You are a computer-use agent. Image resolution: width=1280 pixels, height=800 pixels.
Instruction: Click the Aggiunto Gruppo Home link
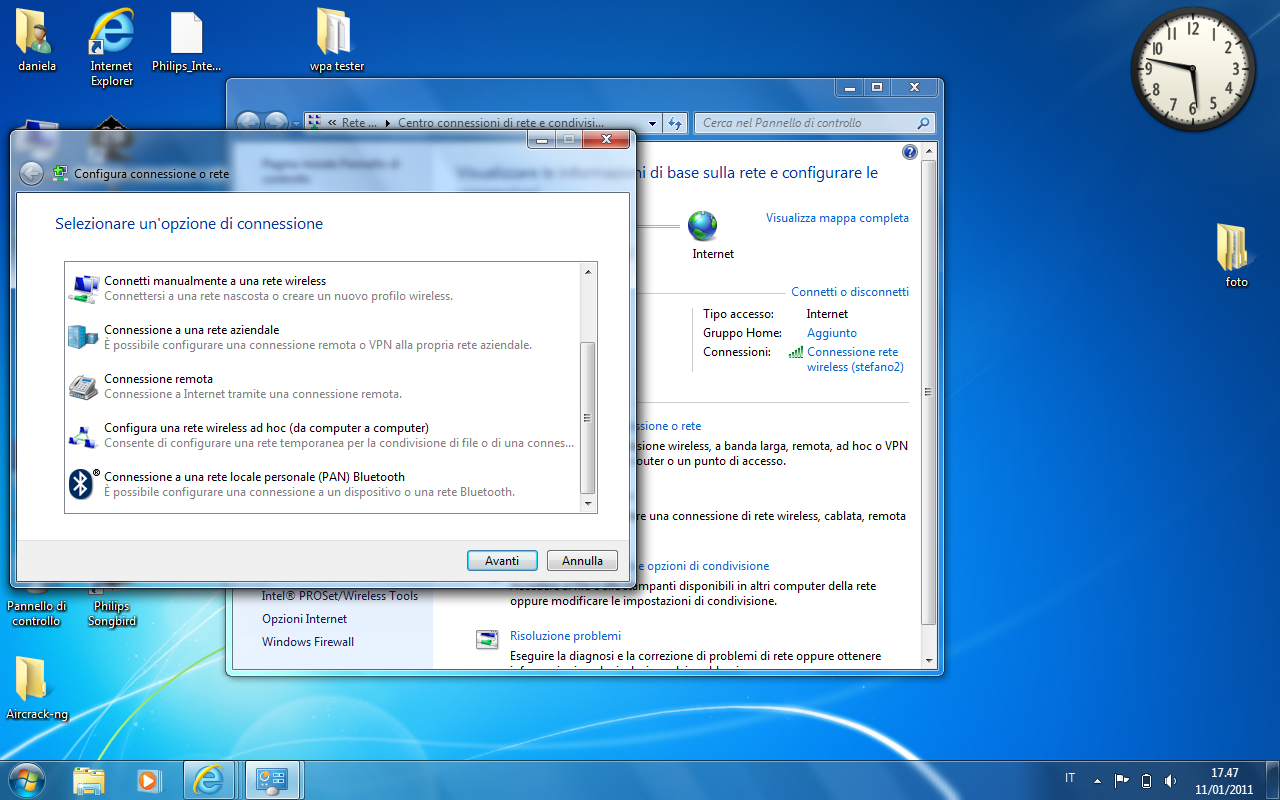coord(832,333)
